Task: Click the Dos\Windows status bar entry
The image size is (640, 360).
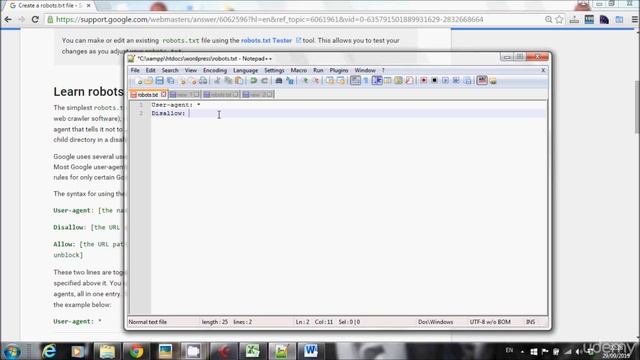Action: click(x=436, y=322)
